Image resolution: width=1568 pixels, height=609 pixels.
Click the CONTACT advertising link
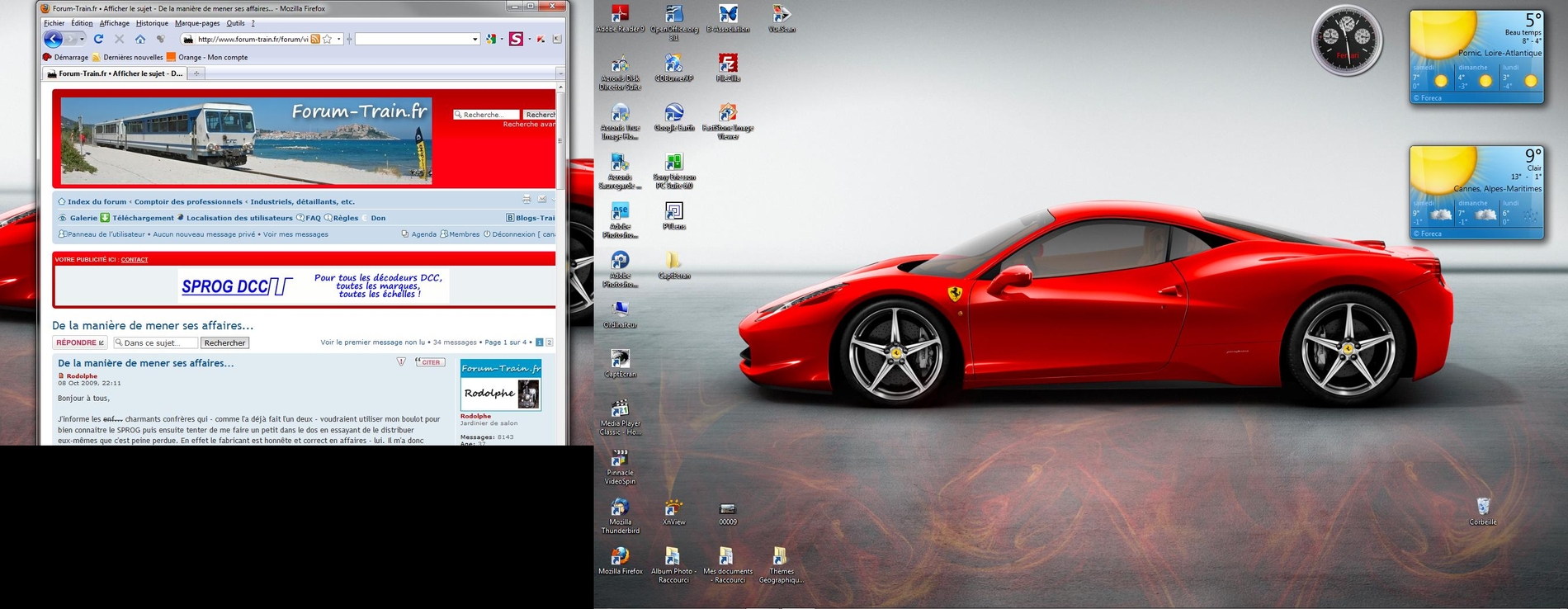pos(135,259)
